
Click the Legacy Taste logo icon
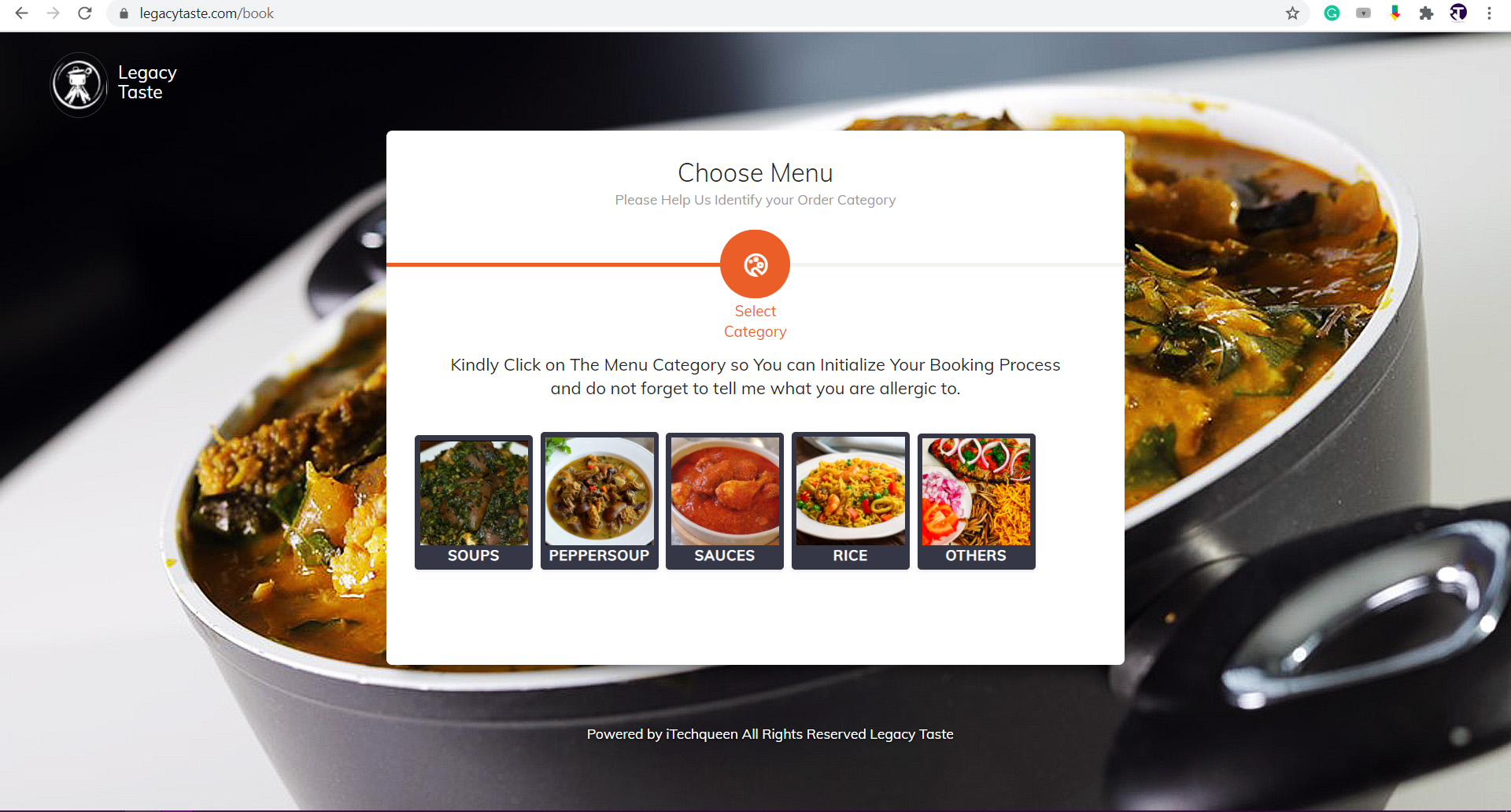tap(79, 85)
